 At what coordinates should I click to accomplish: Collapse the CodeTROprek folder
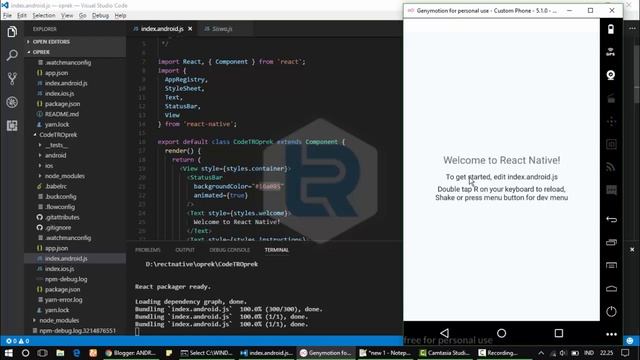(58, 135)
